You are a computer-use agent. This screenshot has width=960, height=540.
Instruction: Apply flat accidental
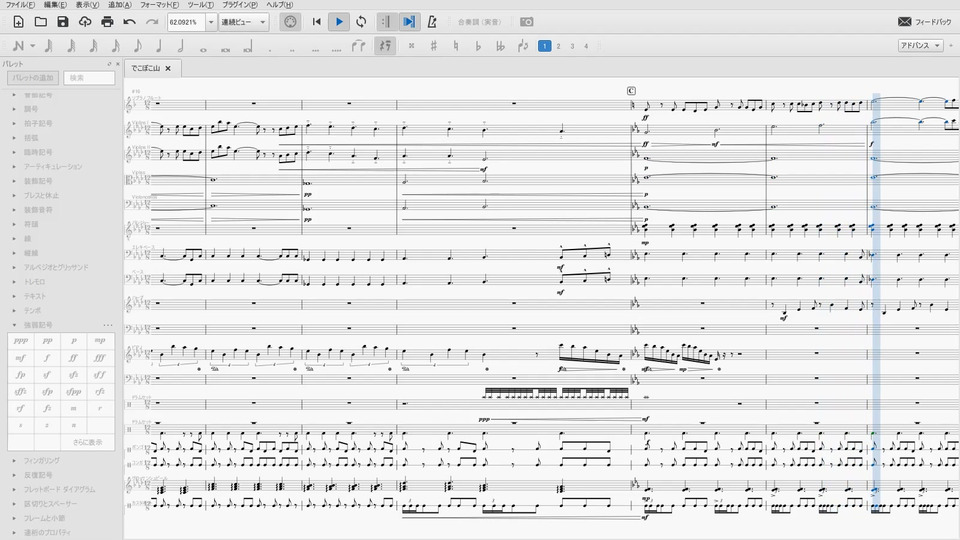[478, 46]
